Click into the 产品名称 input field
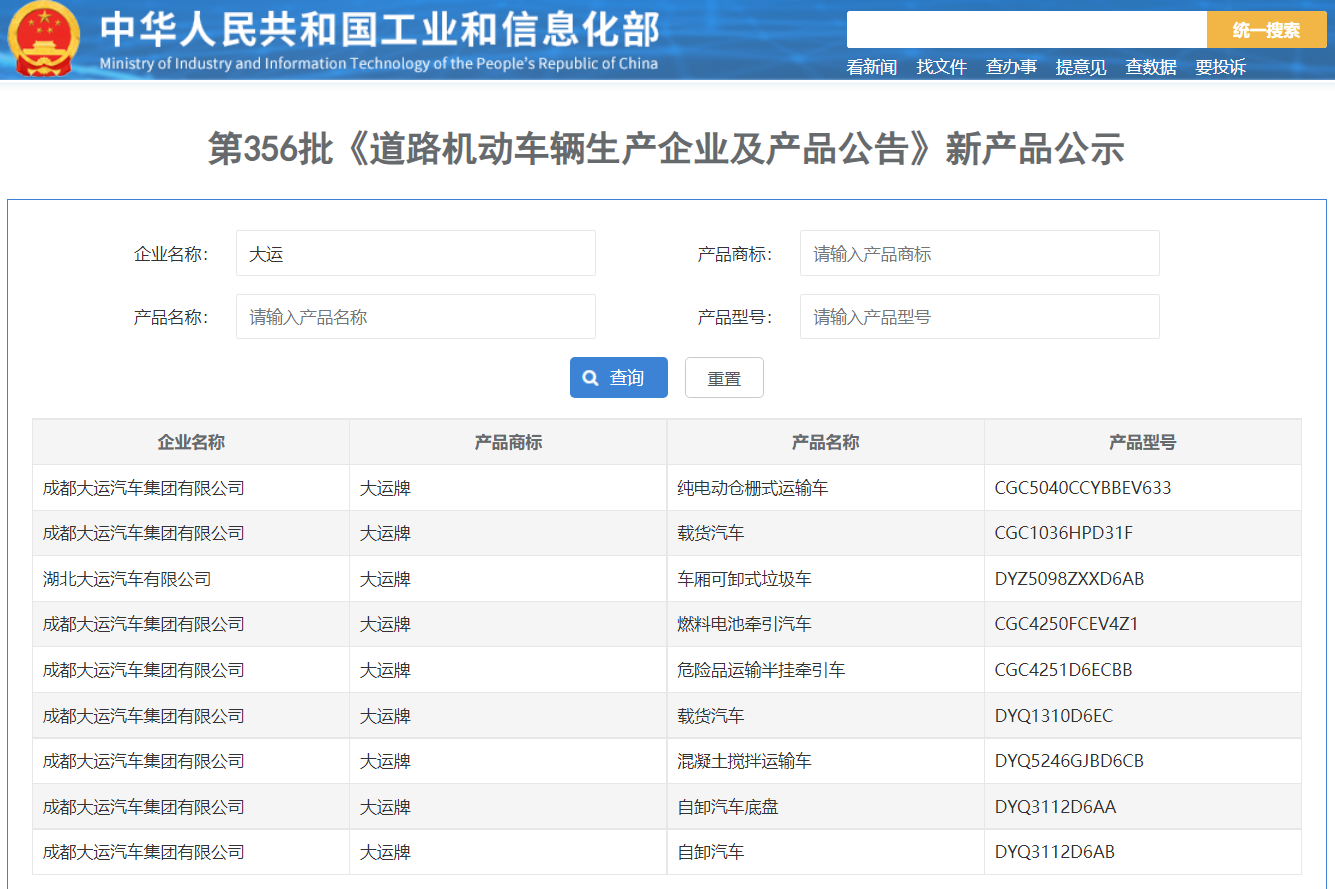This screenshot has height=889, width=1335. (x=415, y=317)
